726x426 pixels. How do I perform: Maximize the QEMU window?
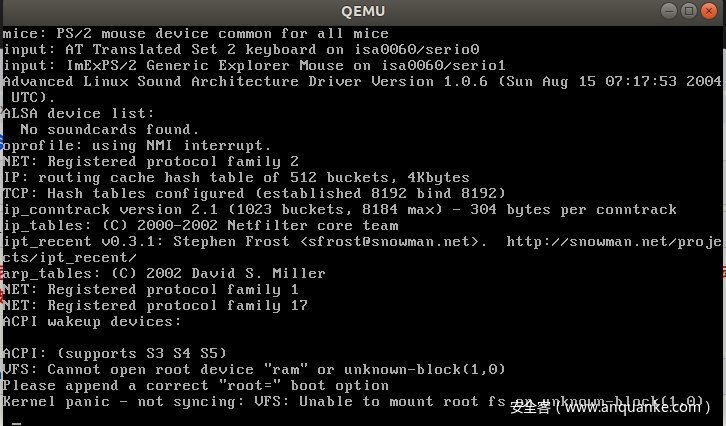click(688, 12)
